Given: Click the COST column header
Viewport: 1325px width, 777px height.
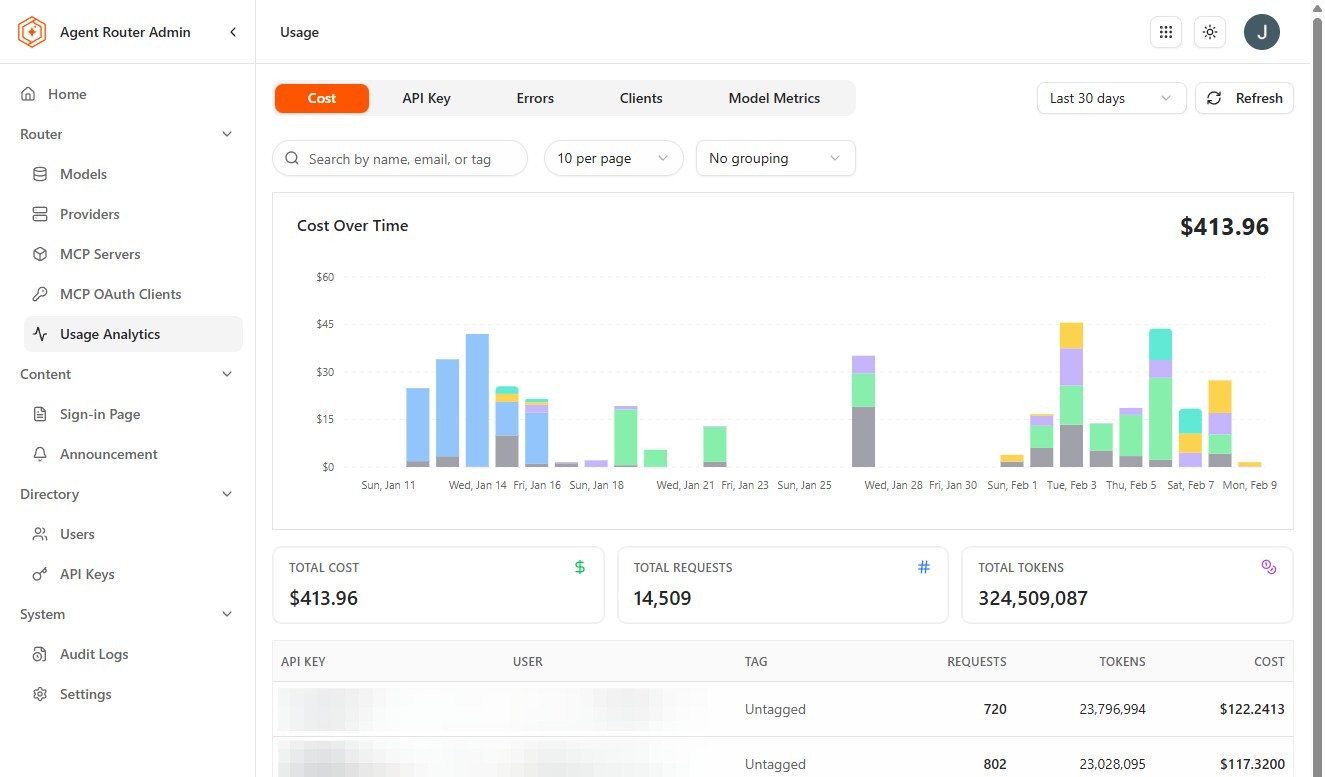Looking at the screenshot, I should tap(1269, 661).
